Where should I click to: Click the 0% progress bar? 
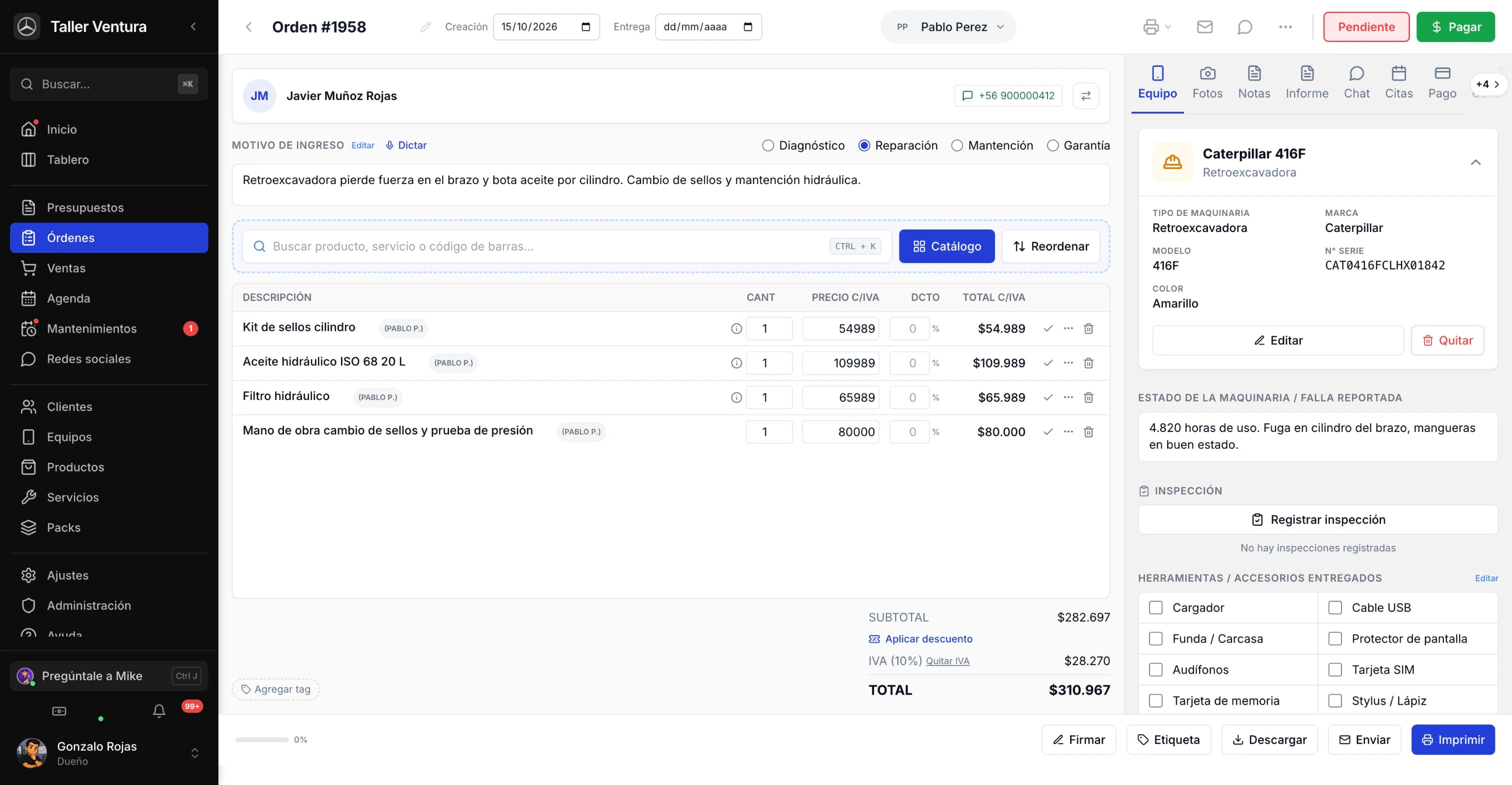click(262, 740)
